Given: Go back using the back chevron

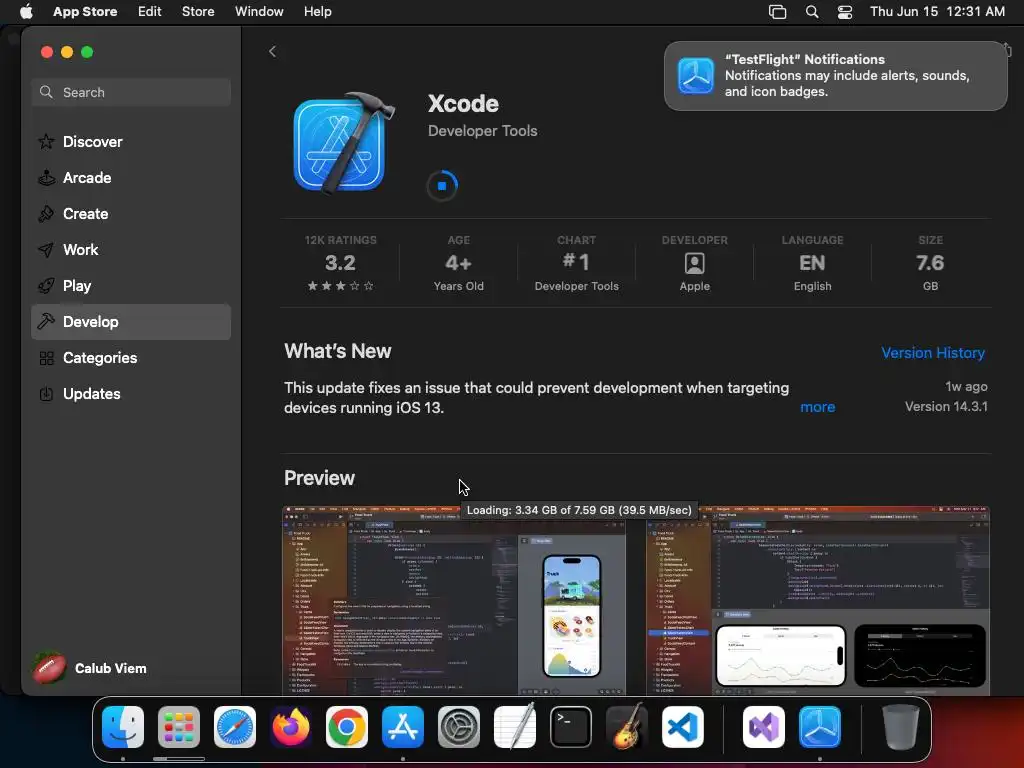Looking at the screenshot, I should [272, 52].
